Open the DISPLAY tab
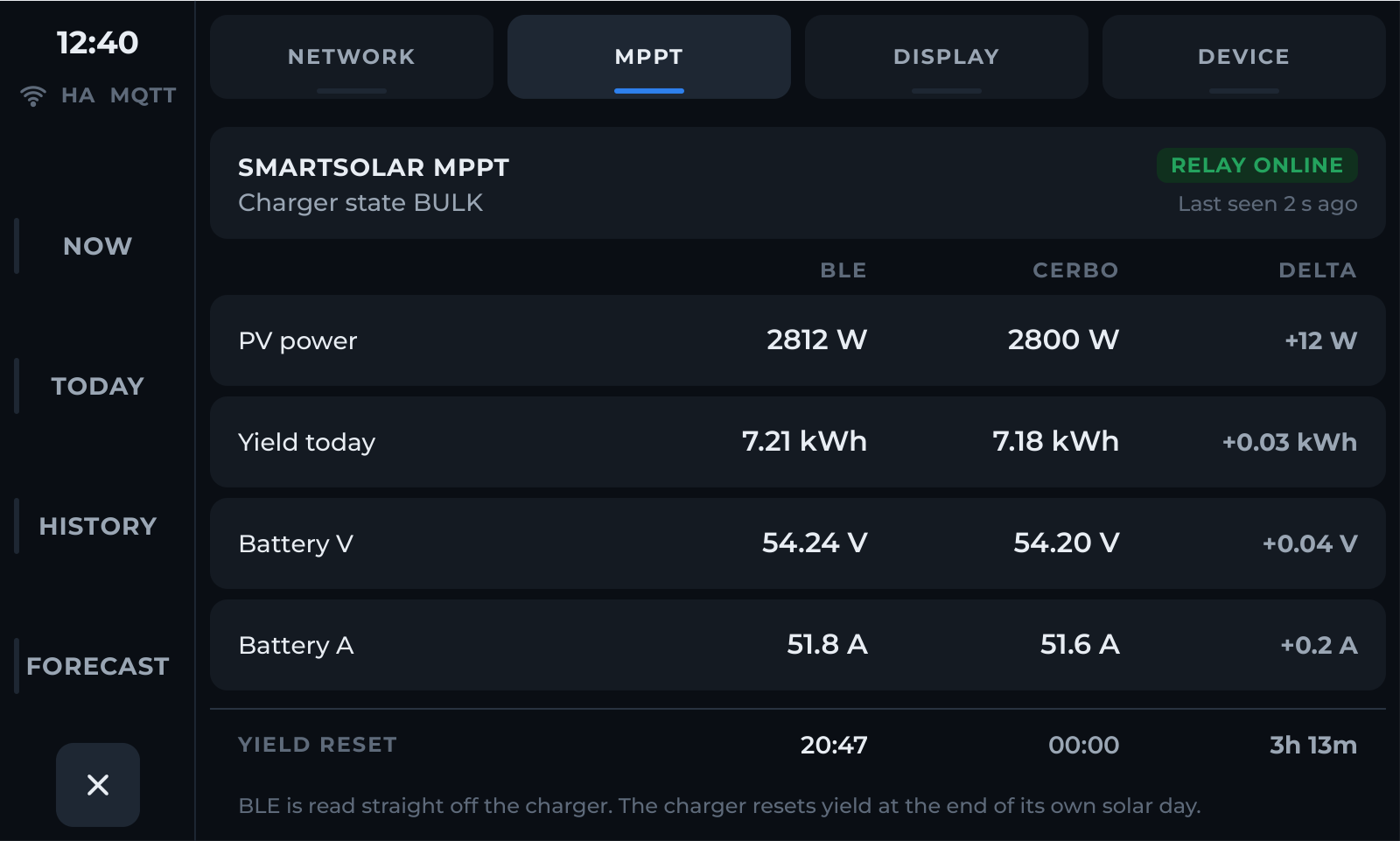 [947, 57]
